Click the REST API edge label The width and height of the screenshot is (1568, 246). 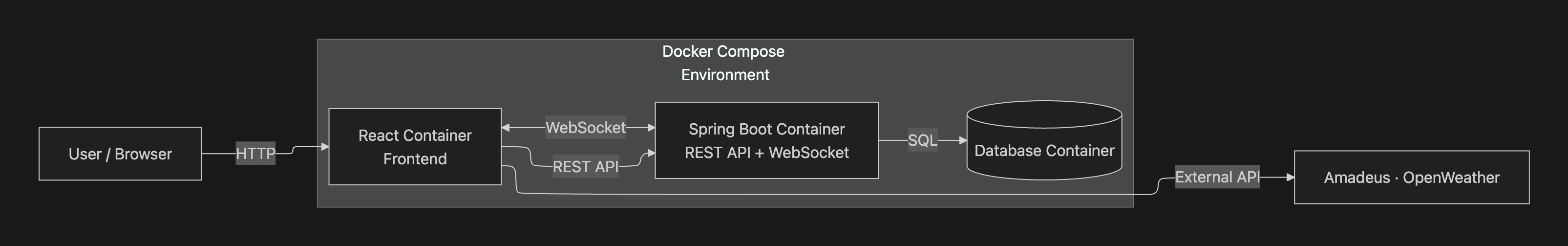(585, 166)
